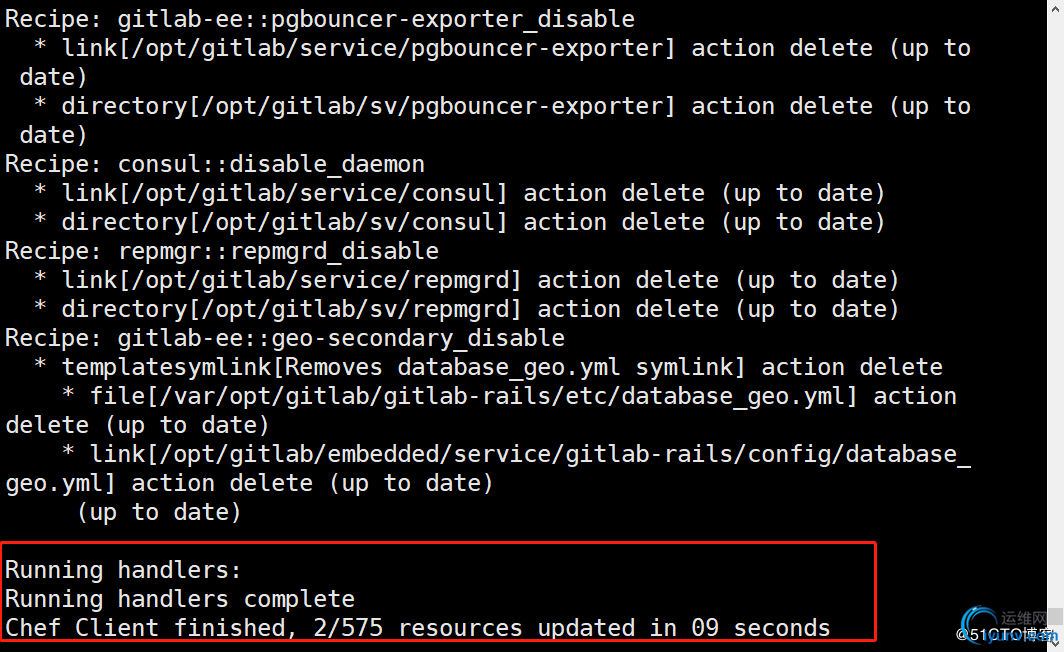This screenshot has height=652, width=1064.
Task: Click the /opt/gitlab/sv/consul directory line
Action: tap(460, 222)
